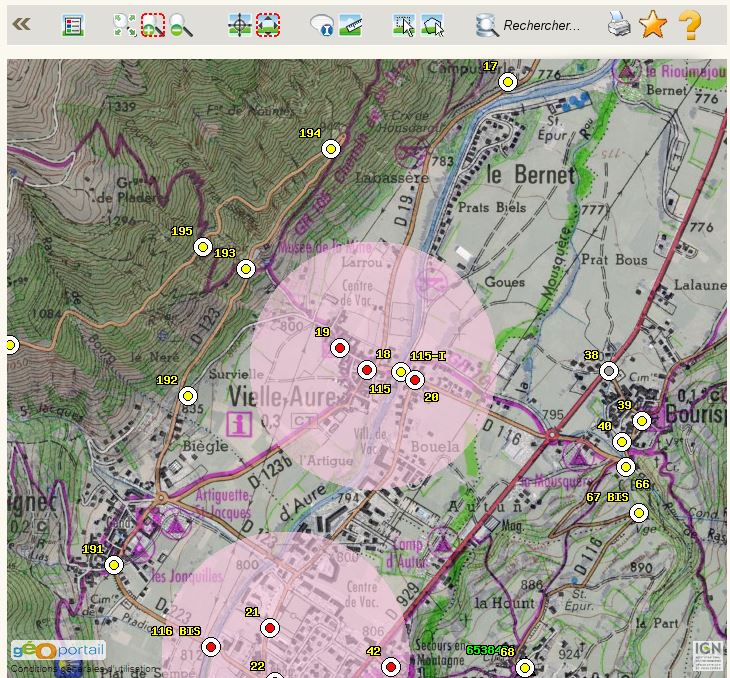Click the 'Lalaune' map label
The height and width of the screenshot is (678, 730).
click(700, 284)
